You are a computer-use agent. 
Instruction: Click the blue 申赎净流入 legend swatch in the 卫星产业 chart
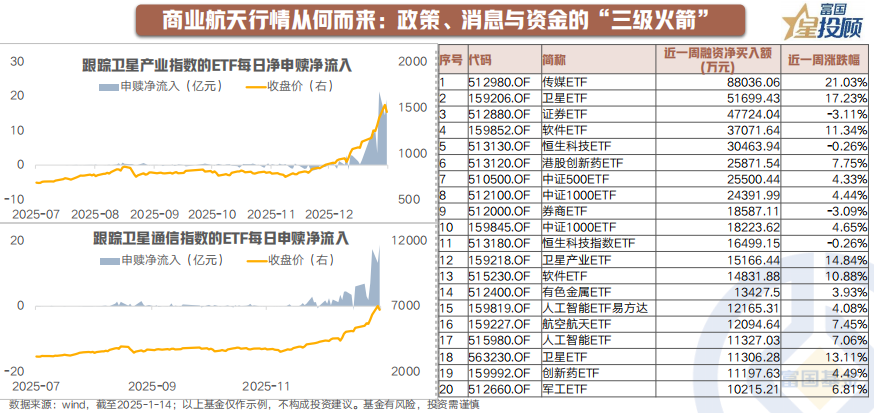[109, 86]
